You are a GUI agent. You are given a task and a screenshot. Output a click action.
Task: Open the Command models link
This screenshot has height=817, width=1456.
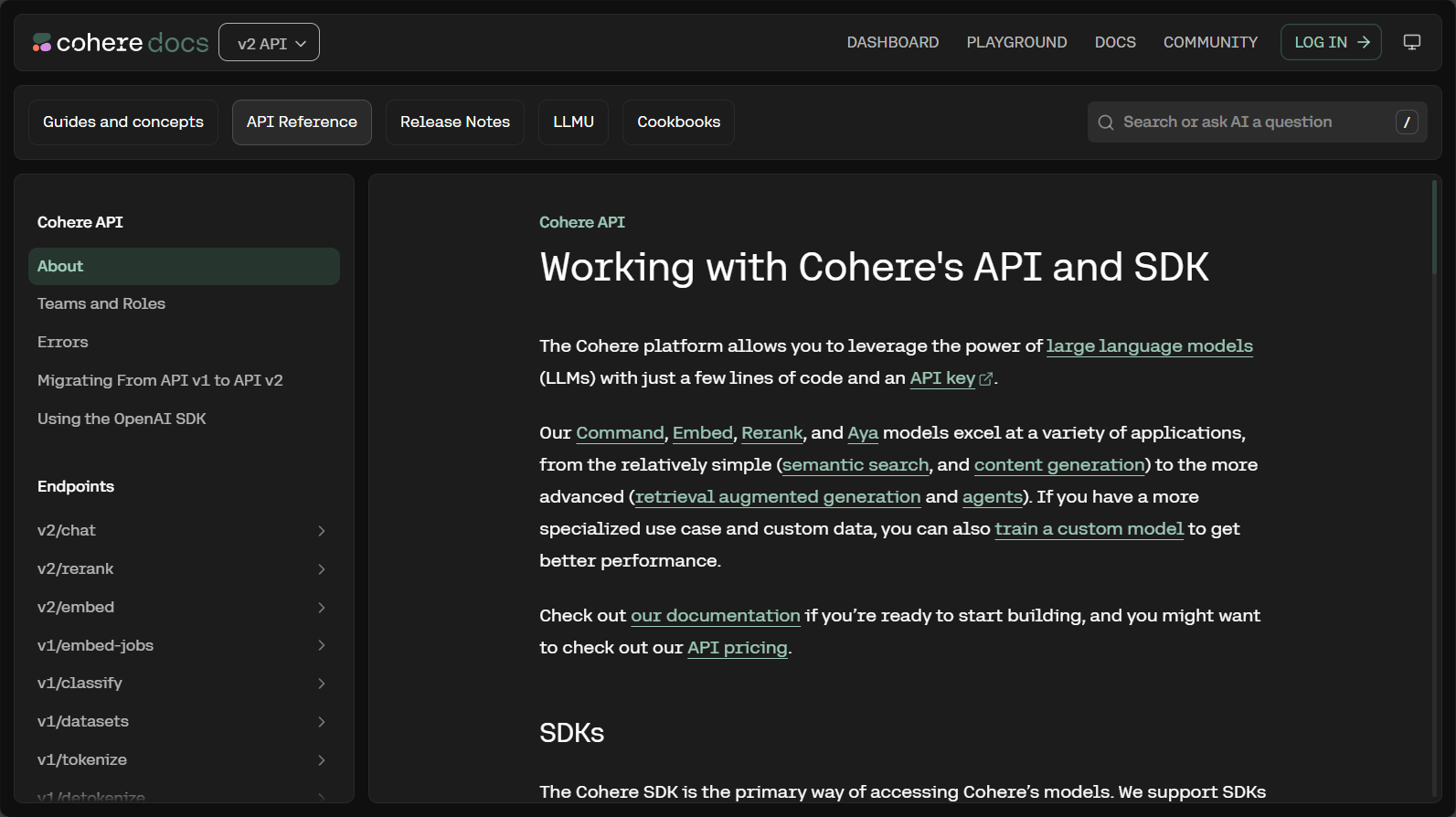click(x=620, y=433)
